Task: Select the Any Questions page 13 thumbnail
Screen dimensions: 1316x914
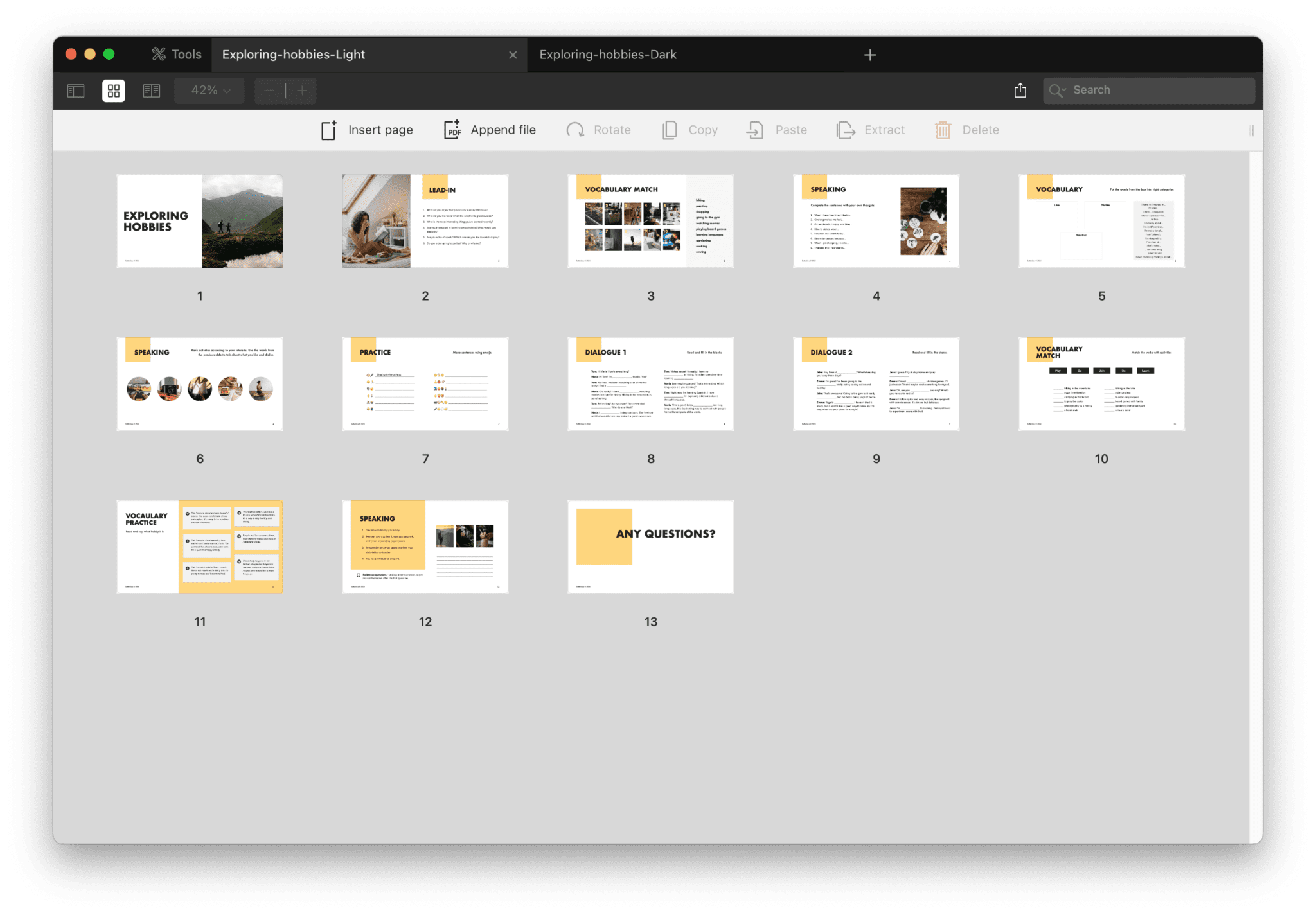Action: [x=650, y=547]
